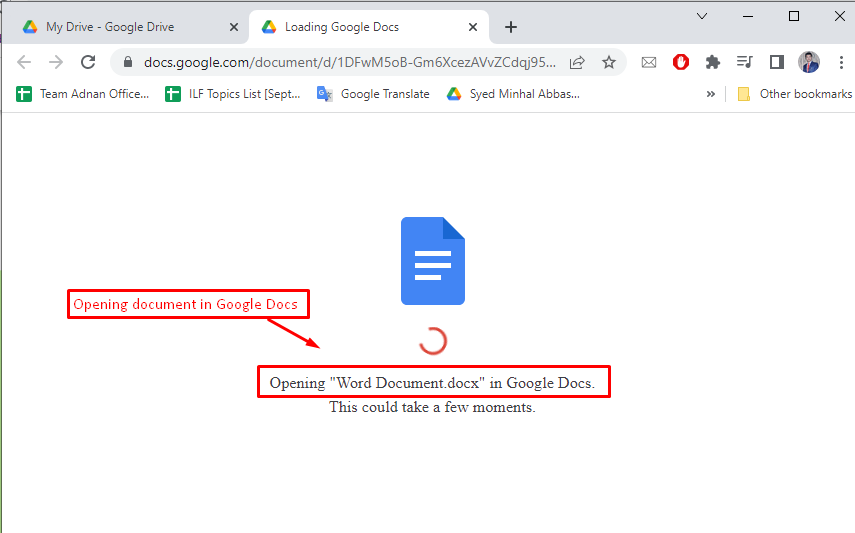Screen dimensions: 855x533
Task: Open Syed Minhal Abbas bookmark
Action: point(513,94)
